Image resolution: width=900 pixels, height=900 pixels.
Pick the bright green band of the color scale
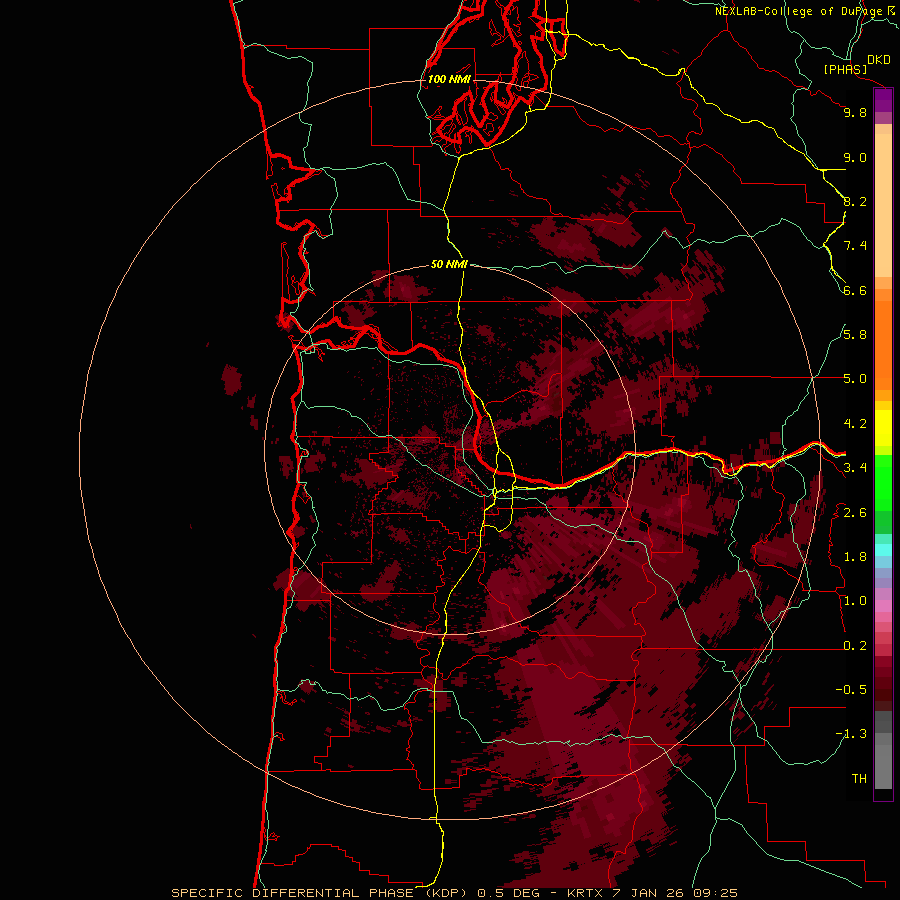[x=883, y=484]
